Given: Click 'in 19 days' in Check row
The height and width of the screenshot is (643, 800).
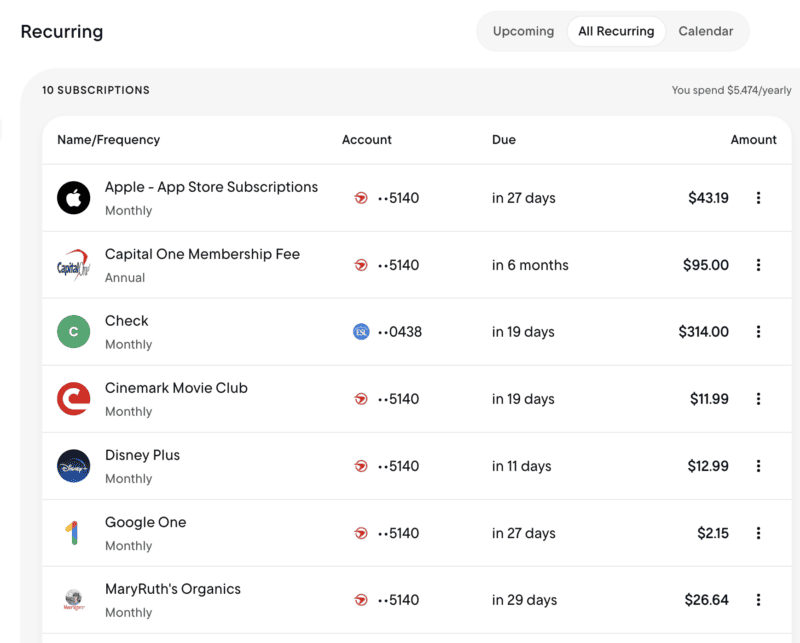Looking at the screenshot, I should (523, 332).
